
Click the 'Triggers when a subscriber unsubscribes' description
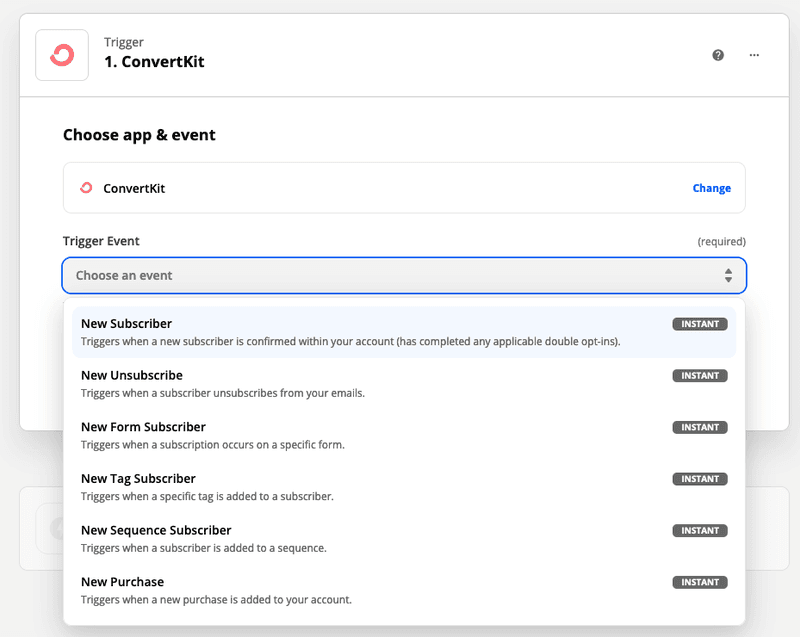[x=223, y=393]
